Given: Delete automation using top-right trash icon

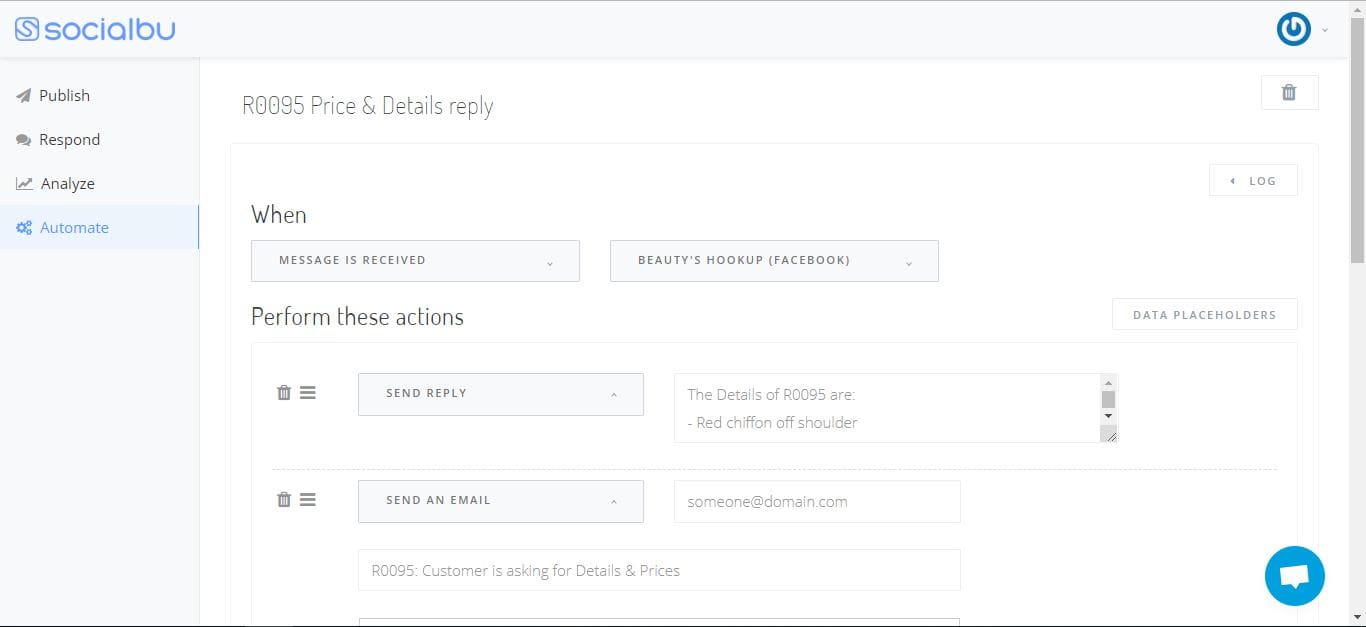Looking at the screenshot, I should point(1289,92).
